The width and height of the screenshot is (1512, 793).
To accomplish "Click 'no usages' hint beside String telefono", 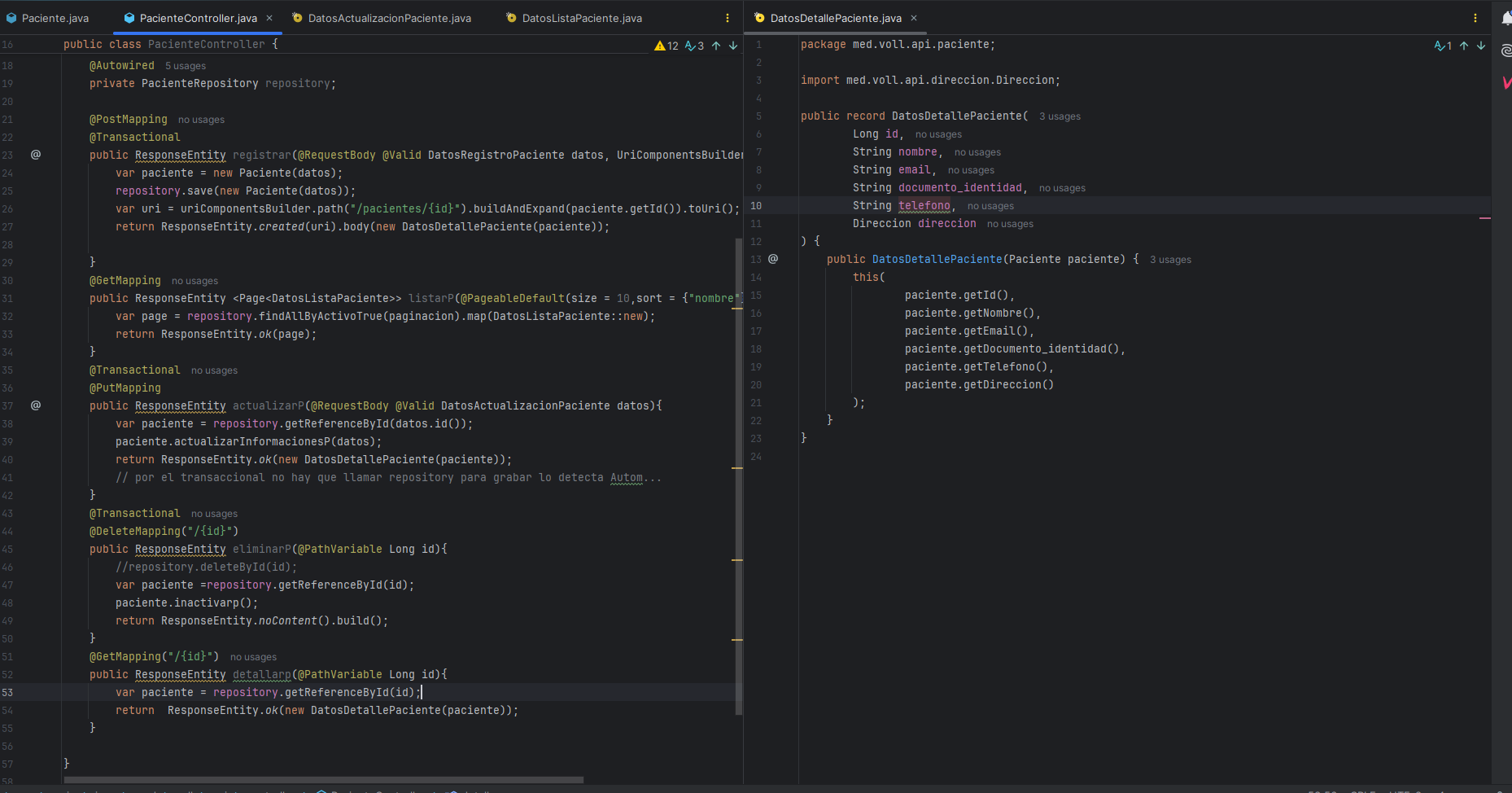I will (990, 206).
